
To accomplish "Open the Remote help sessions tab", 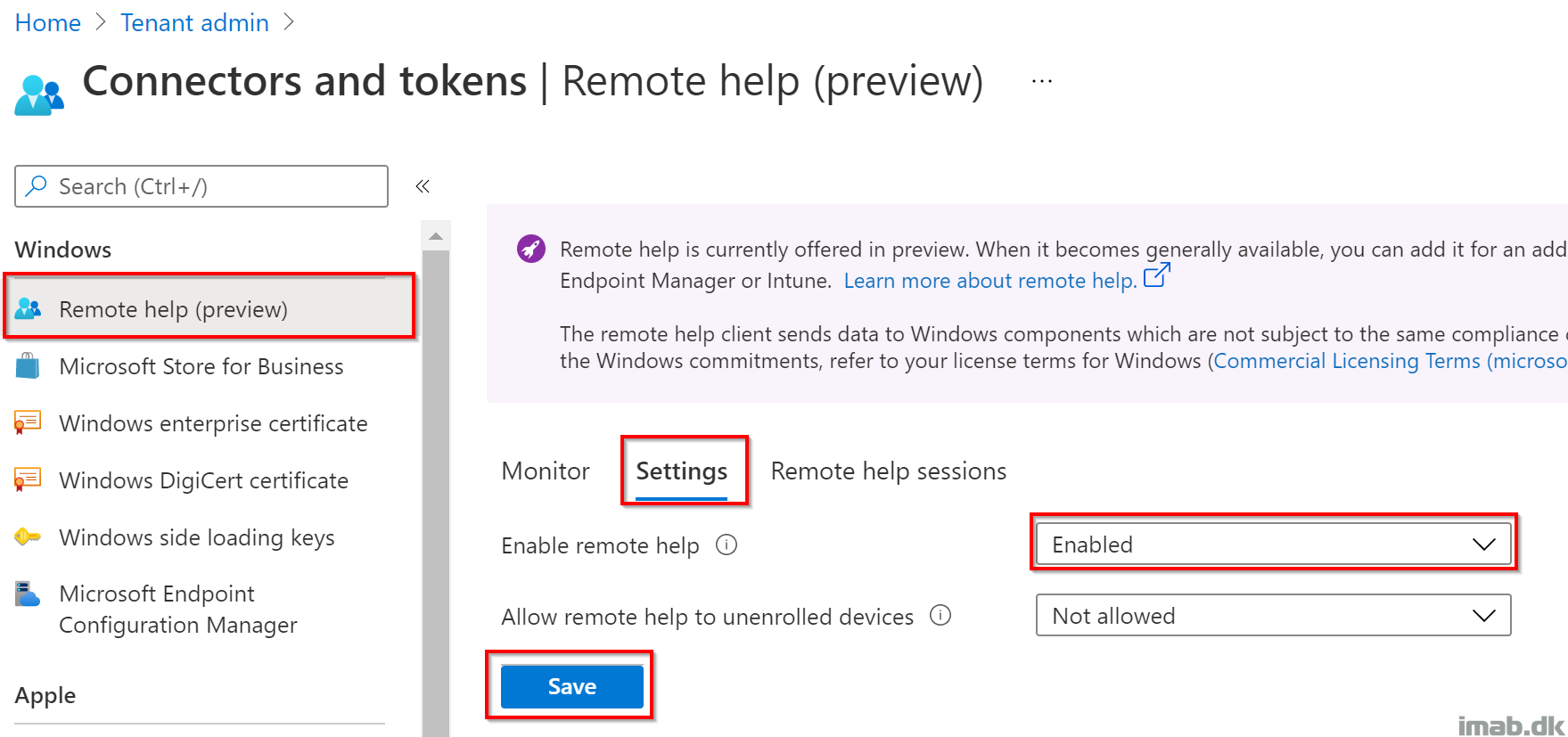I will pyautogui.click(x=889, y=471).
